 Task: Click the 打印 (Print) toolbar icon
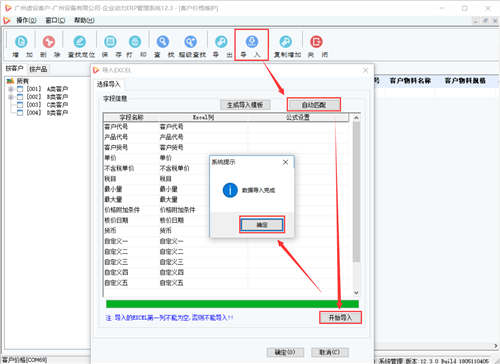(x=135, y=42)
